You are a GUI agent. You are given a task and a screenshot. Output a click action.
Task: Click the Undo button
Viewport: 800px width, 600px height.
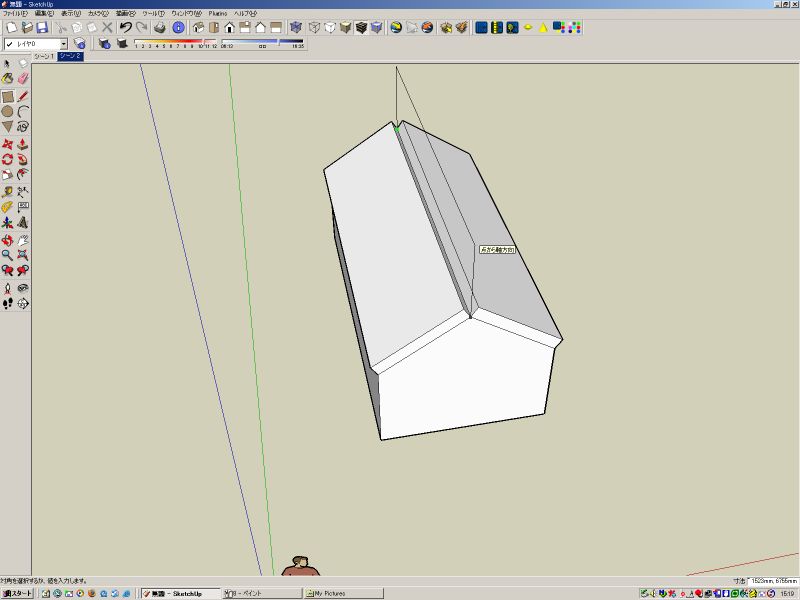tap(127, 30)
